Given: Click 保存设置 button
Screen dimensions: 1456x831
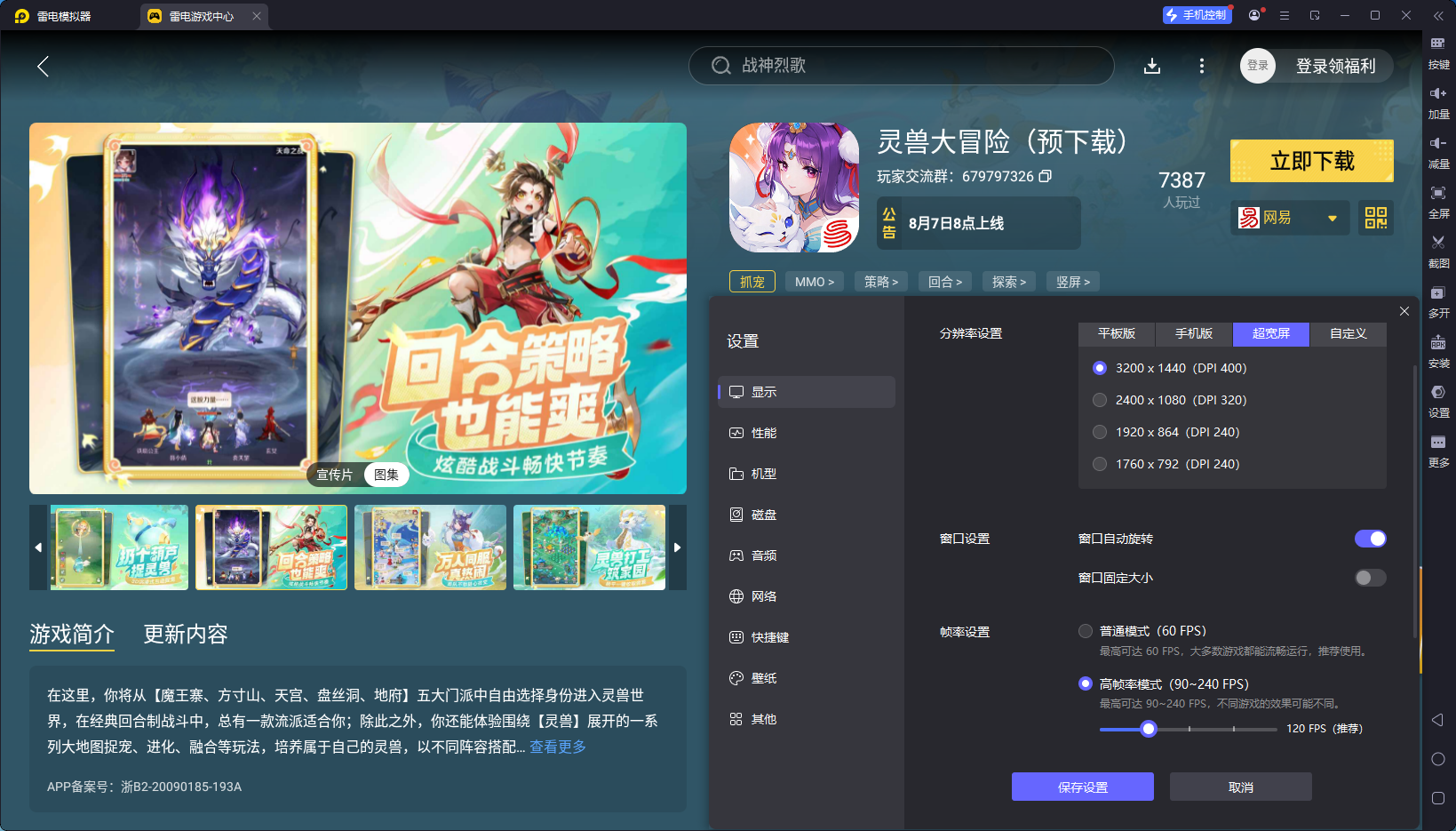Looking at the screenshot, I should click(x=1083, y=787).
